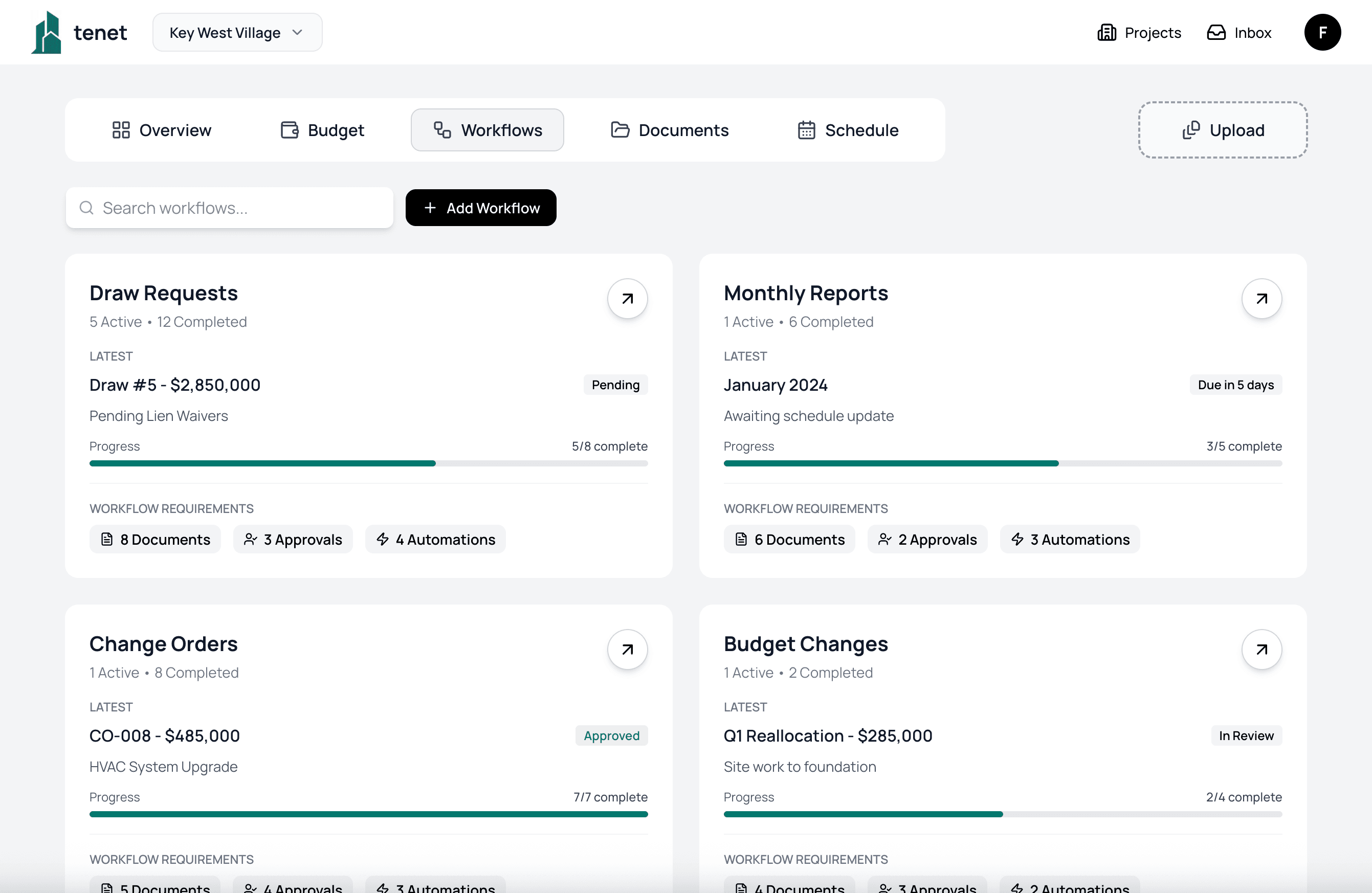Switch to the Schedule tab

click(x=848, y=130)
